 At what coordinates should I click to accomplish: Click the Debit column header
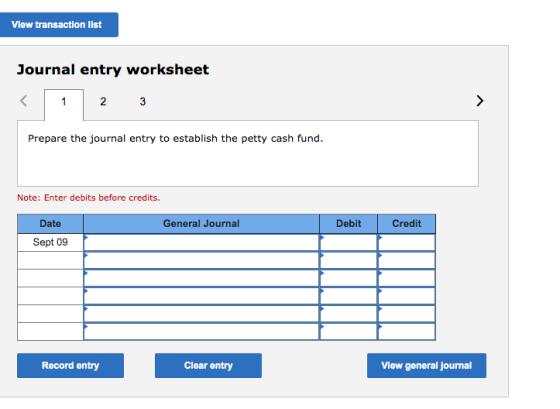pyautogui.click(x=349, y=224)
